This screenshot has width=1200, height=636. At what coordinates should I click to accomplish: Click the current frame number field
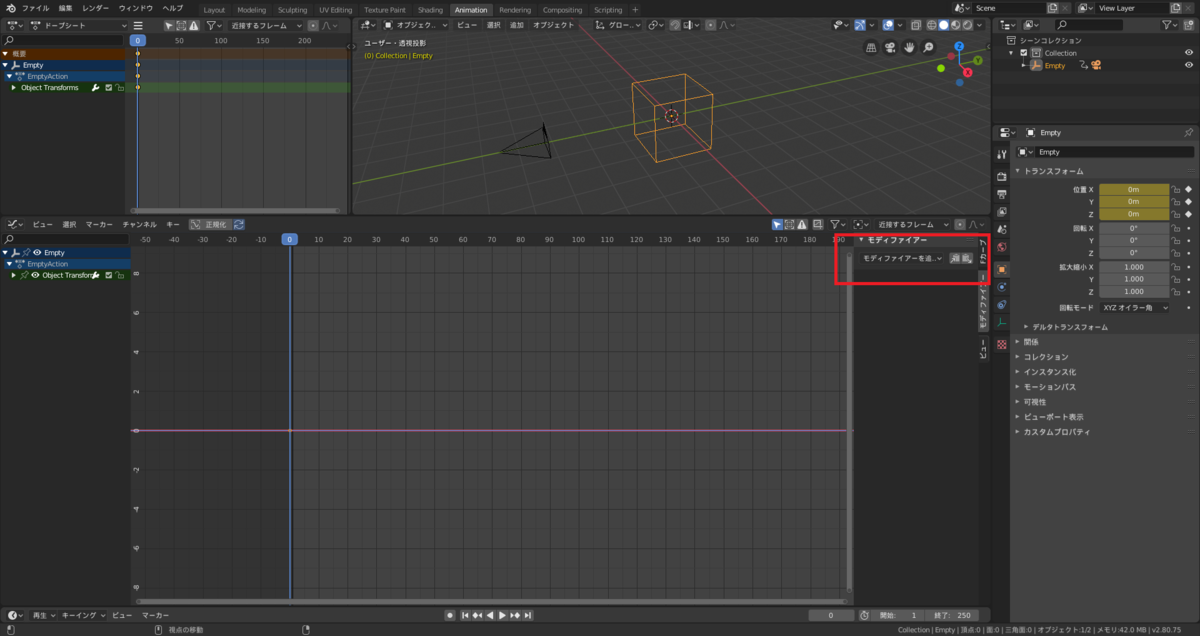[x=832, y=615]
